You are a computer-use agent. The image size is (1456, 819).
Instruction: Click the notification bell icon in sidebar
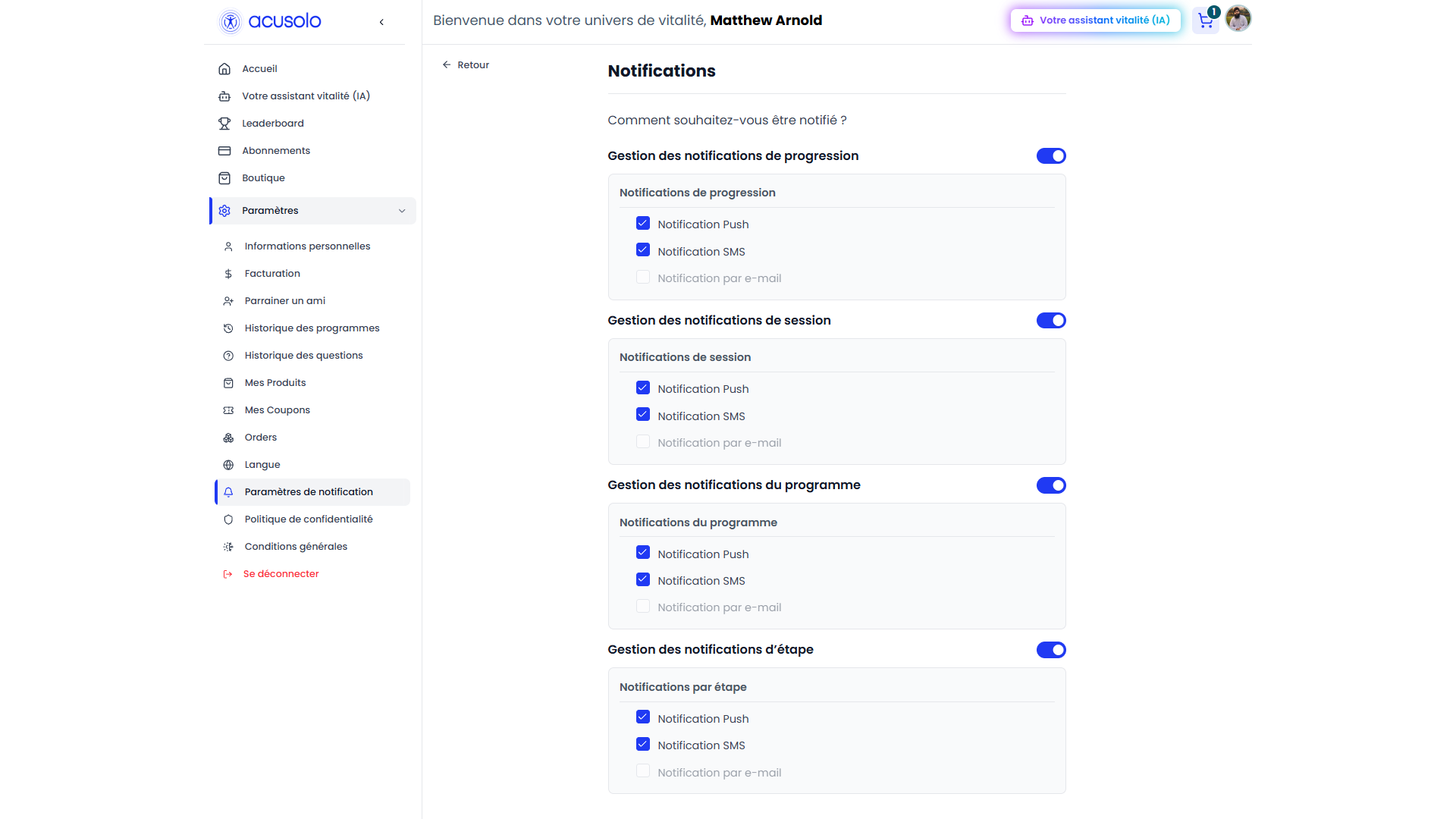(228, 492)
